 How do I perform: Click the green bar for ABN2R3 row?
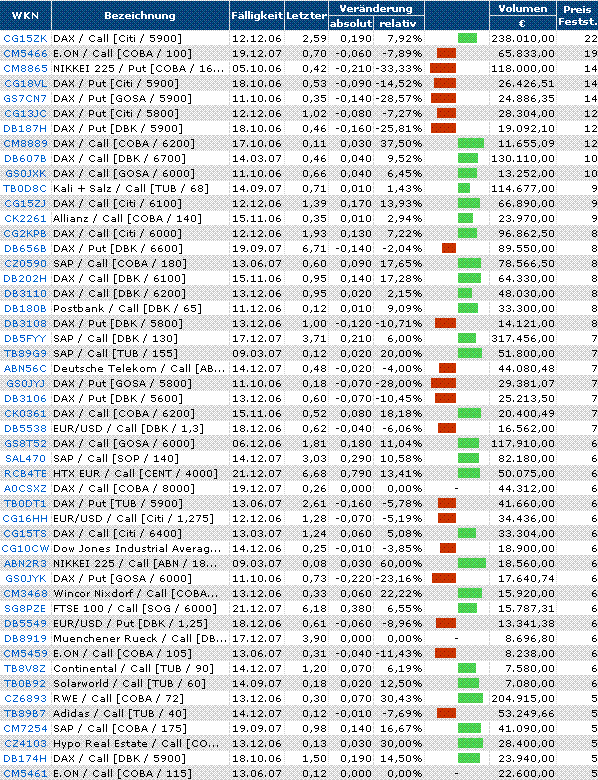pyautogui.click(x=472, y=563)
